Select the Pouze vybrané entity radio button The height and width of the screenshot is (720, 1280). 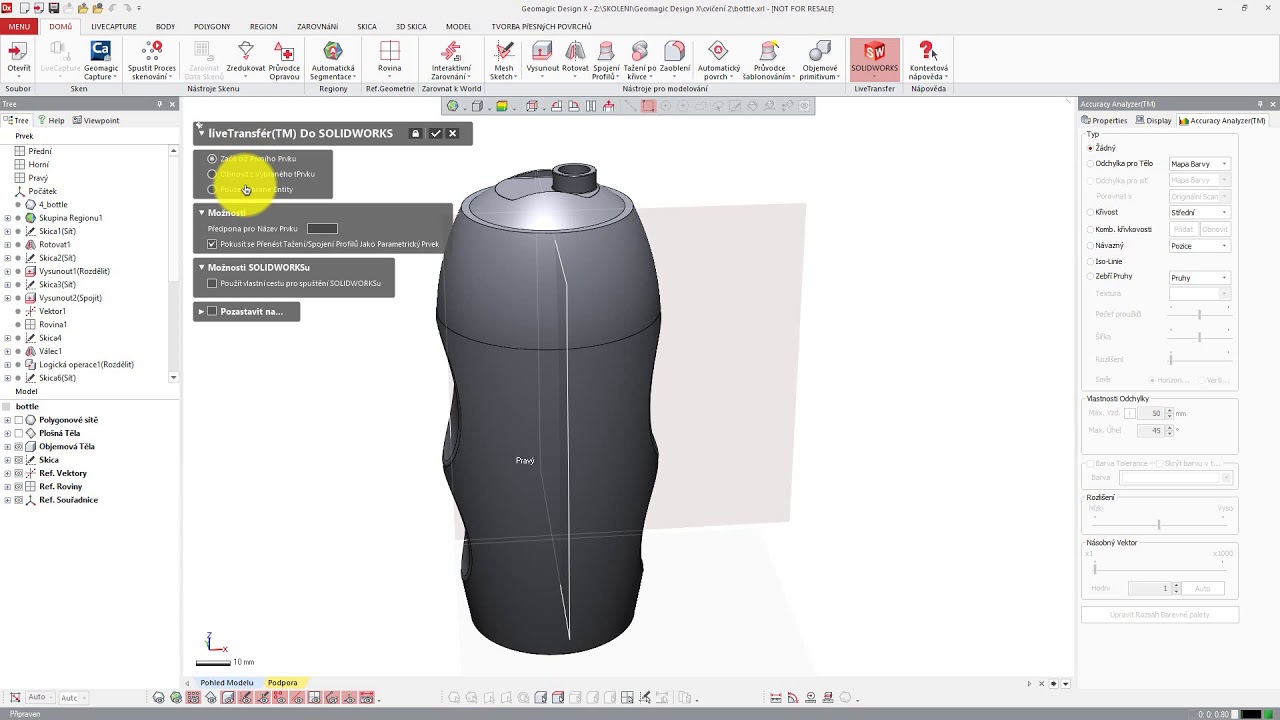212,189
